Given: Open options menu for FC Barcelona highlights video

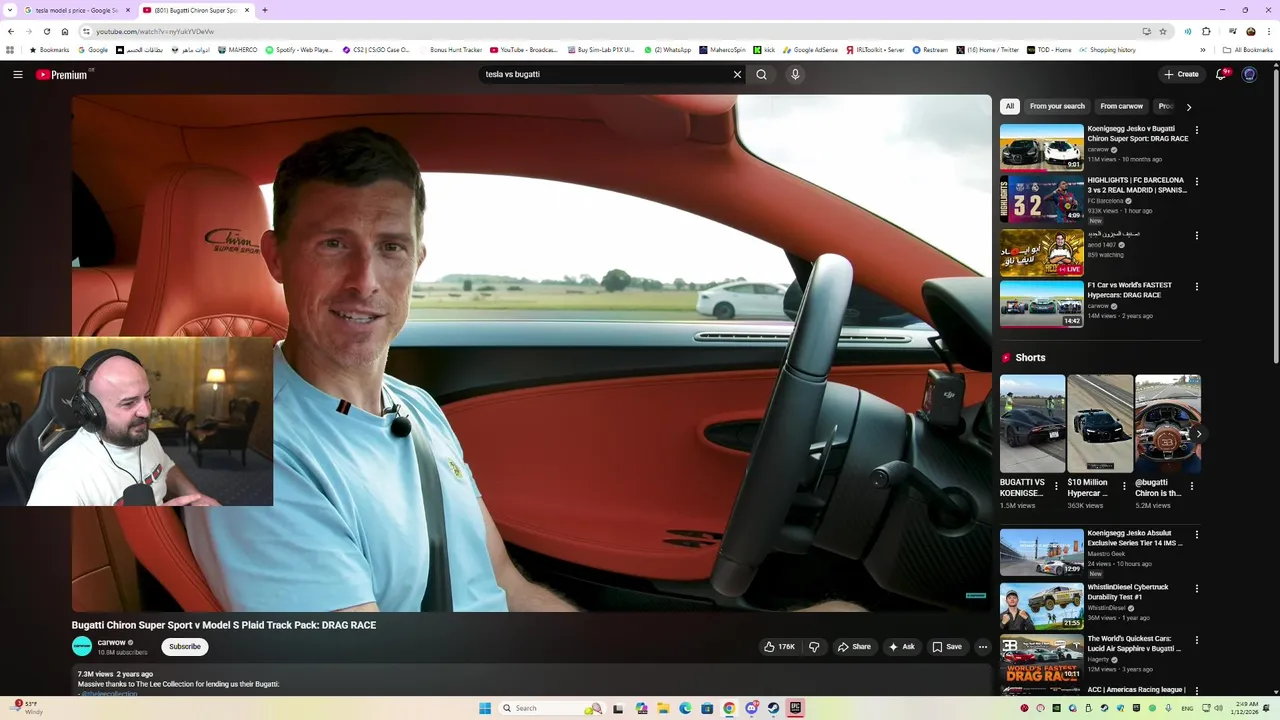Looking at the screenshot, I should tap(1196, 182).
